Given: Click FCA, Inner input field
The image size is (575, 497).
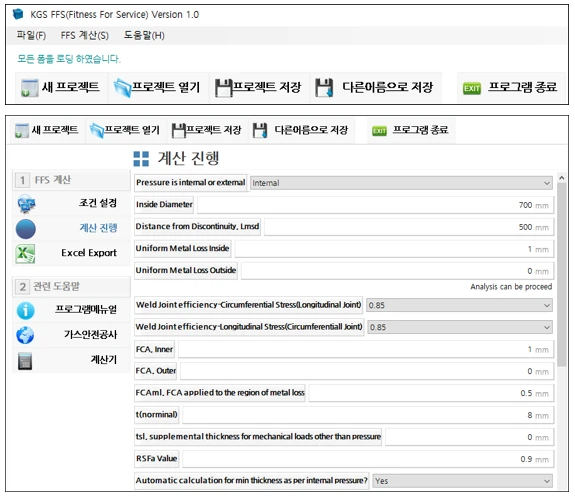Looking at the screenshot, I should [x=366, y=350].
